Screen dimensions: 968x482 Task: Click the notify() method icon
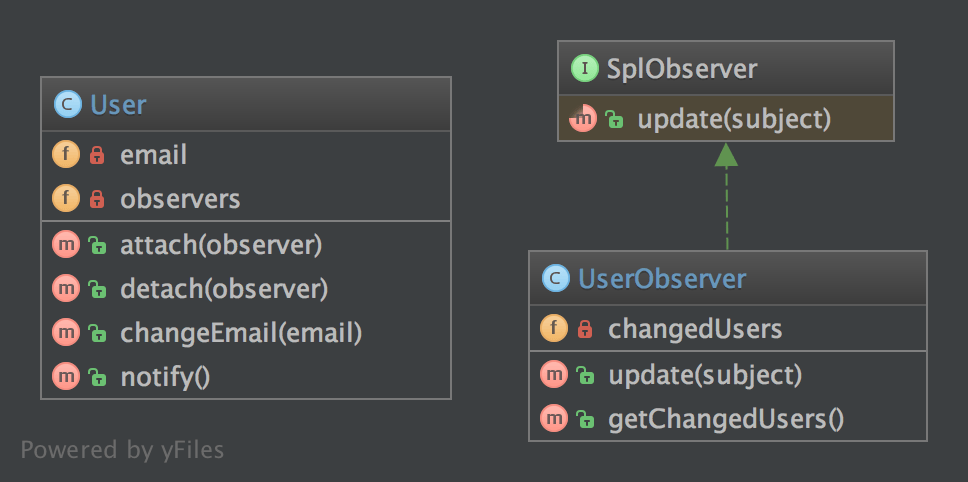[x=66, y=376]
